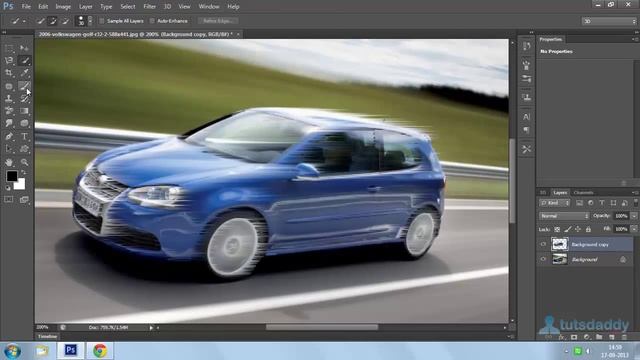The image size is (640, 360).
Task: Open the layer filter Kind dropdown
Action: pos(554,203)
